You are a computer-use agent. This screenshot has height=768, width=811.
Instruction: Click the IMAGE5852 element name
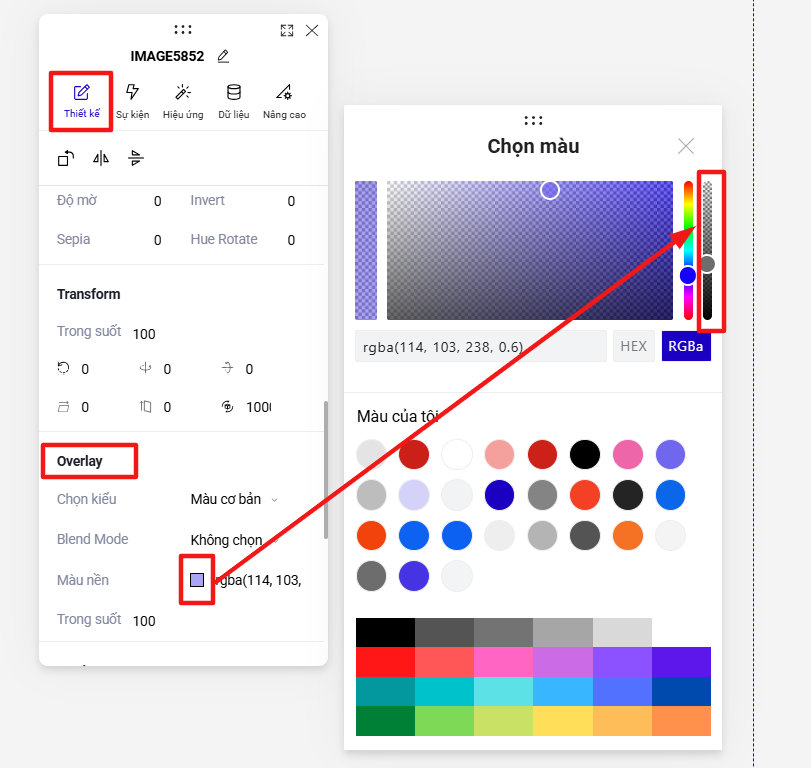click(167, 56)
